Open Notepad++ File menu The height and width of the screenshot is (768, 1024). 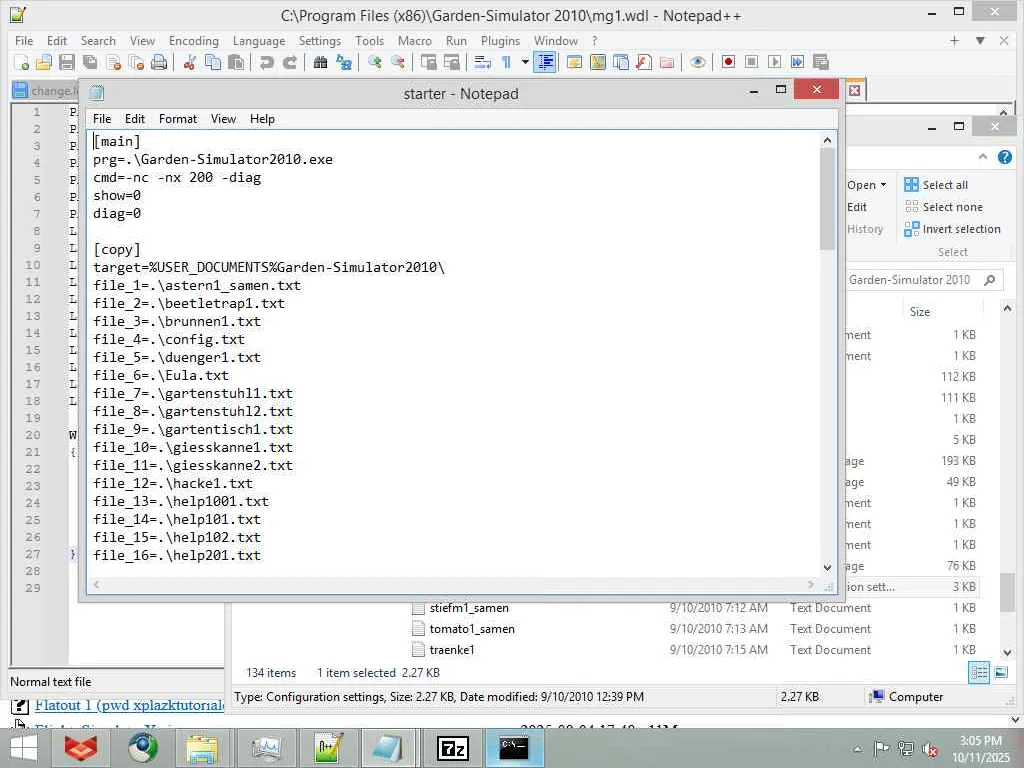click(x=24, y=40)
